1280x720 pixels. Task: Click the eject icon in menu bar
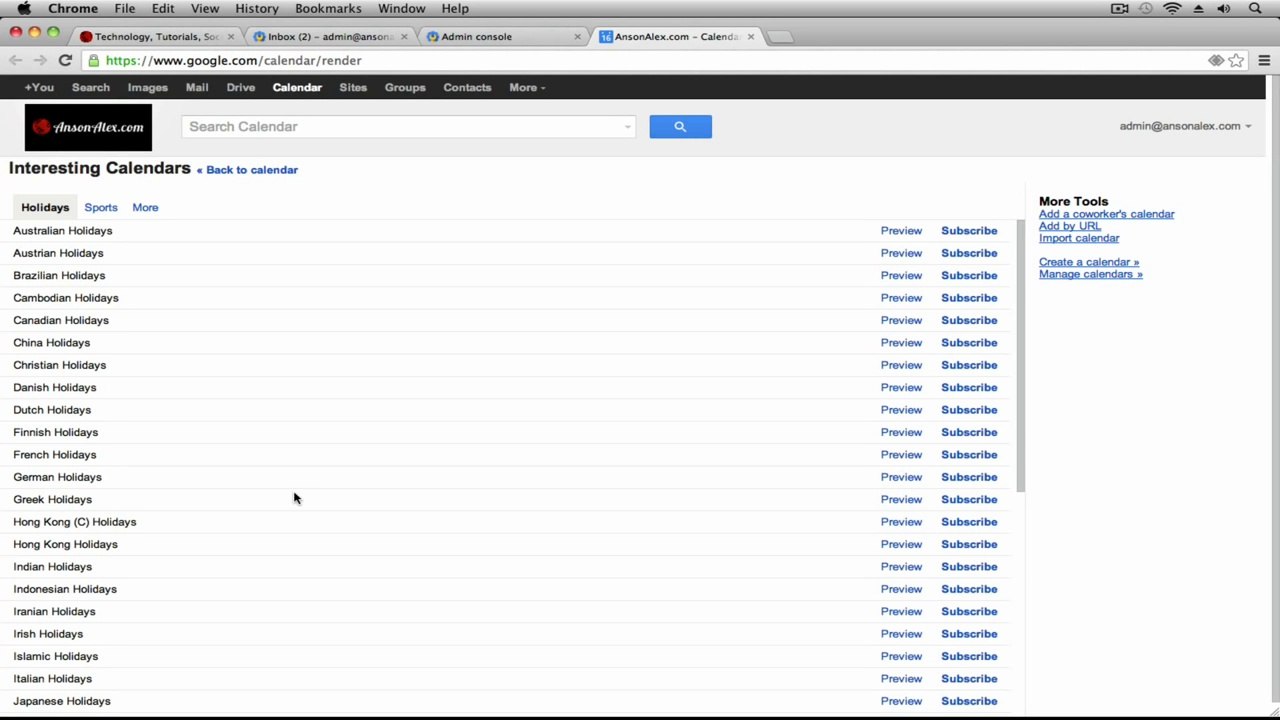pyautogui.click(x=1198, y=8)
